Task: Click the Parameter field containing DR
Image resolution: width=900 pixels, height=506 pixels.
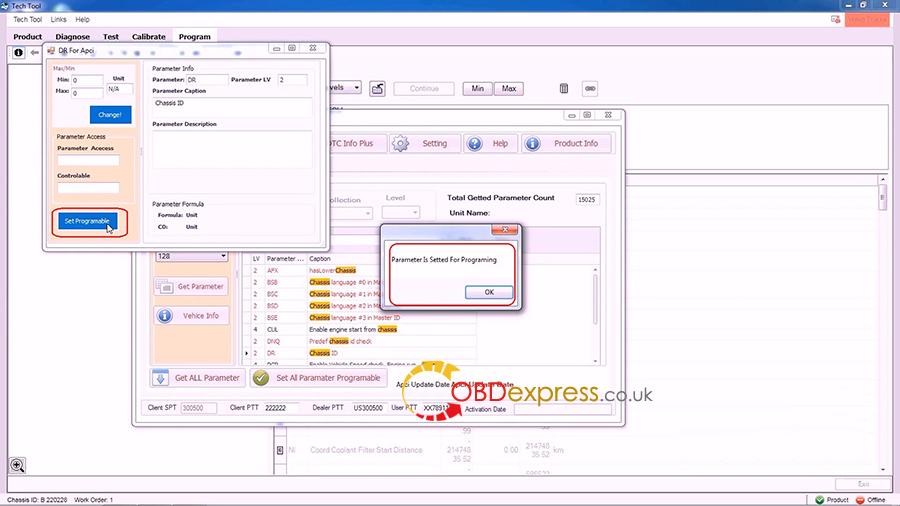Action: coord(207,80)
